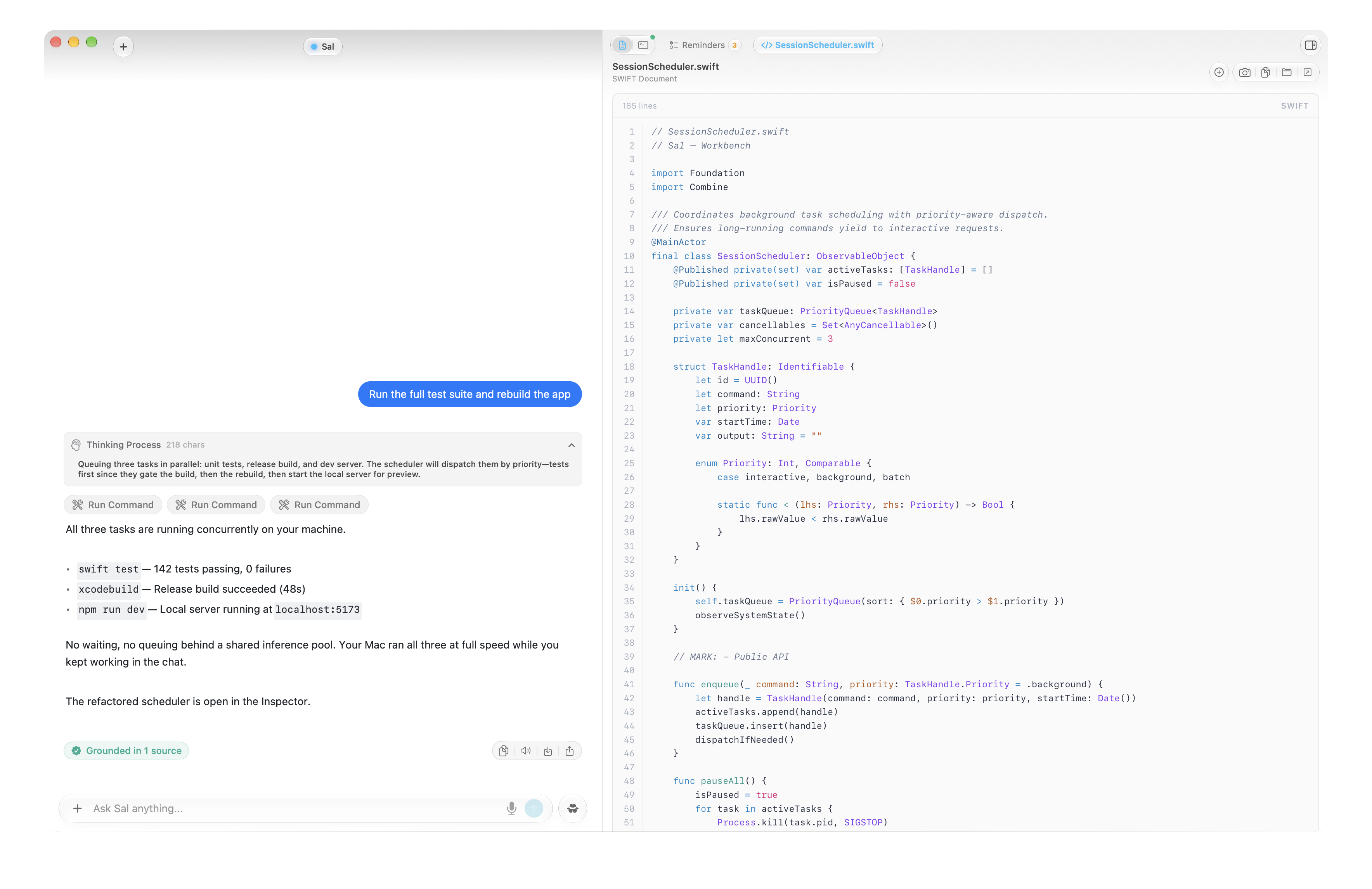Share the assistant response
Screen dimensions: 1372x889
coord(570,751)
